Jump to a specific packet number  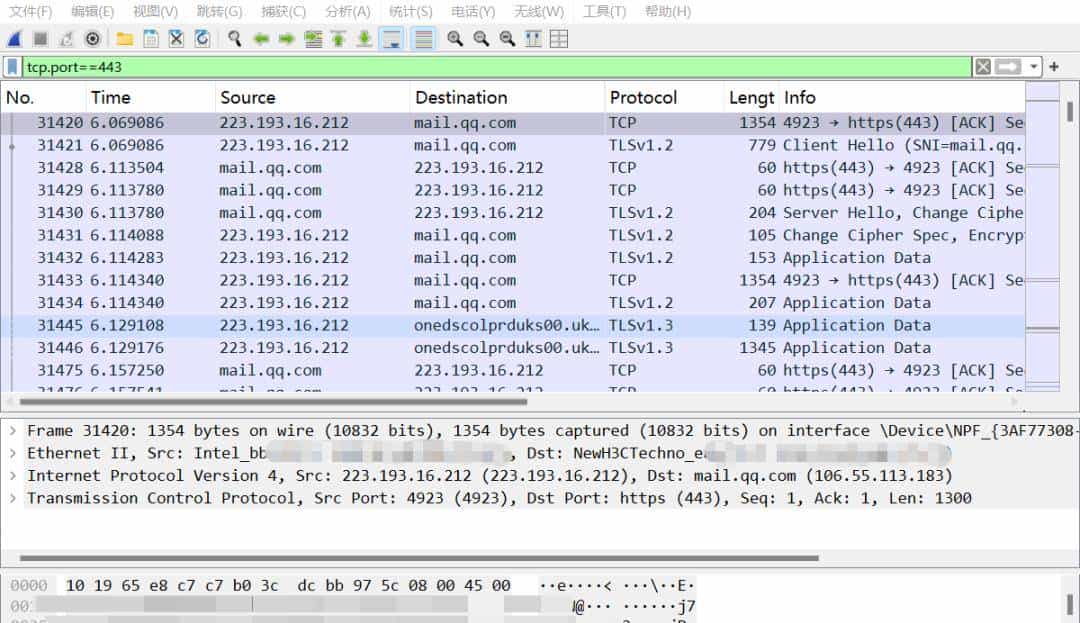pos(313,39)
